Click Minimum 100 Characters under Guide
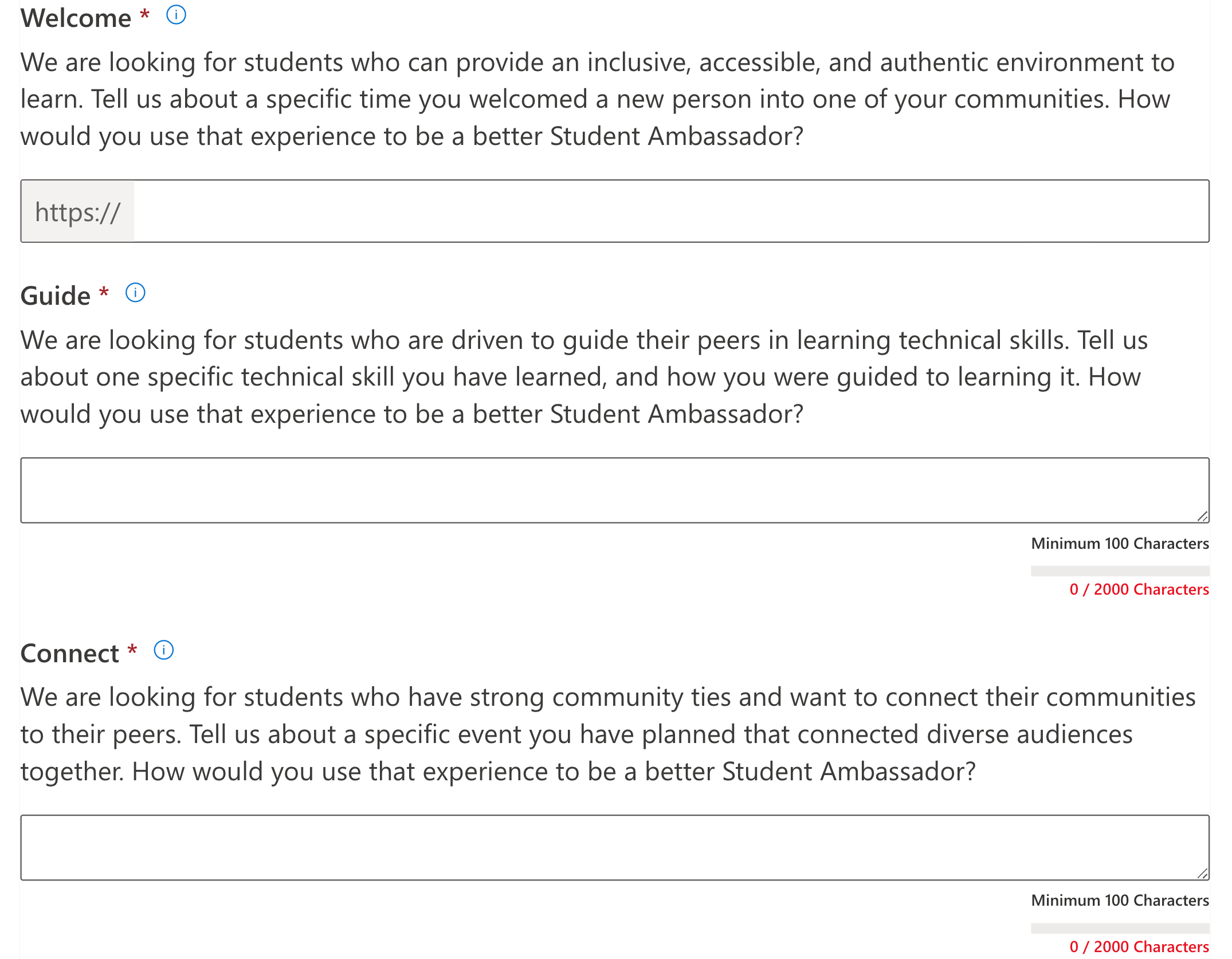 pos(1120,543)
